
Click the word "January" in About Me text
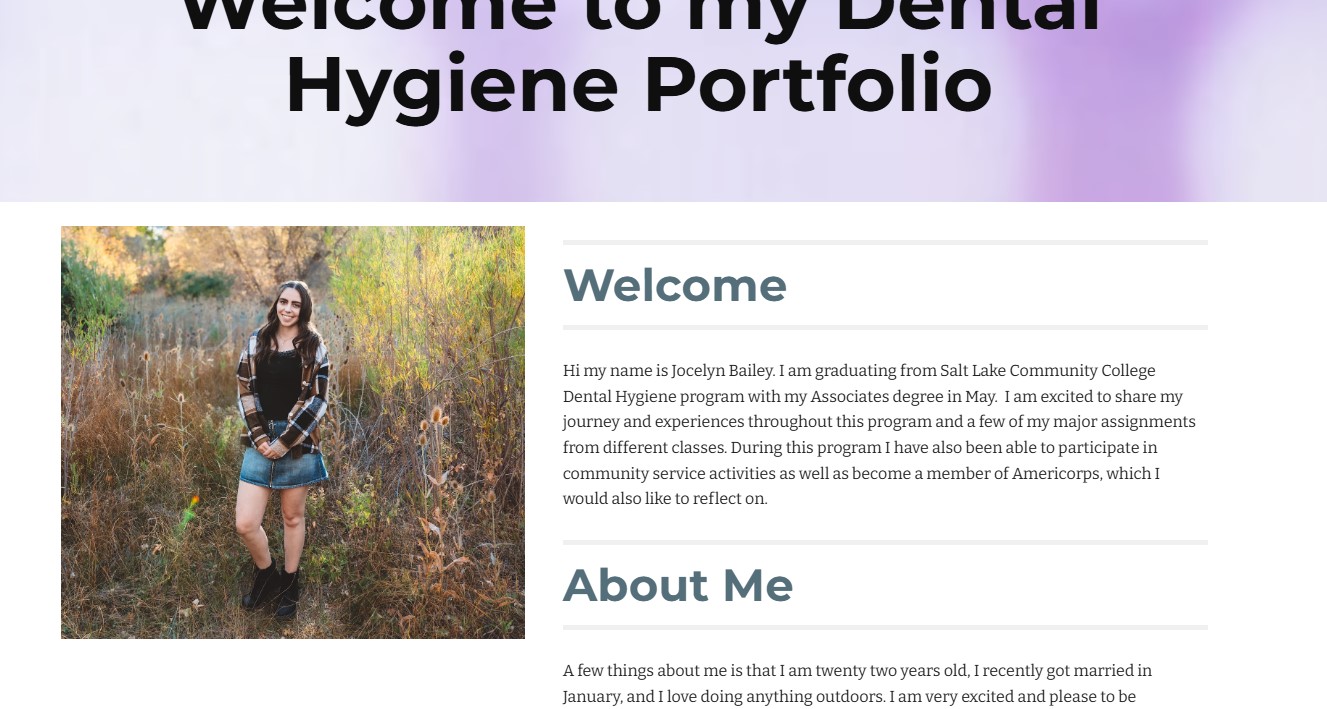point(592,697)
